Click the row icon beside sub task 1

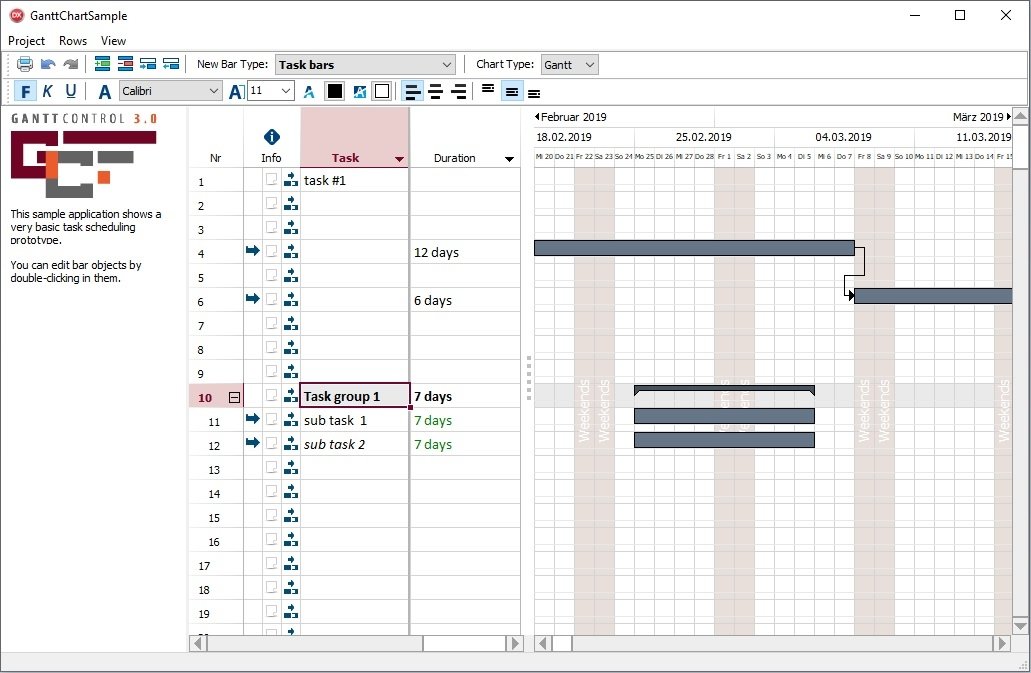291,420
